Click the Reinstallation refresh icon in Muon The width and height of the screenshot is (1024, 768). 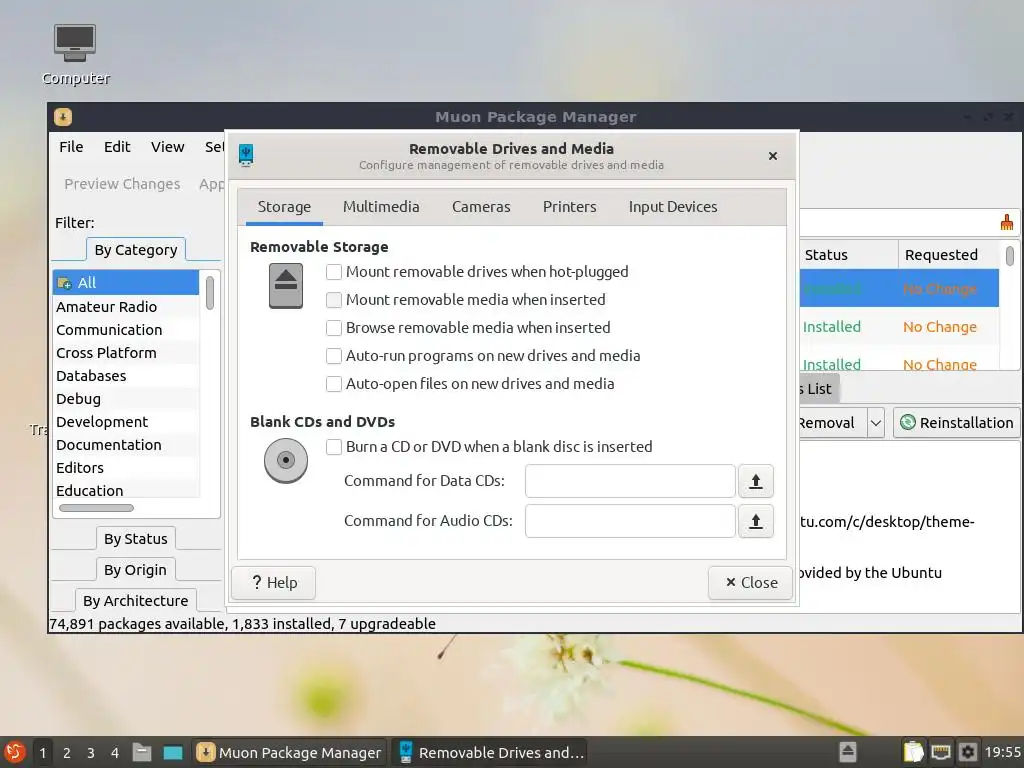click(908, 423)
